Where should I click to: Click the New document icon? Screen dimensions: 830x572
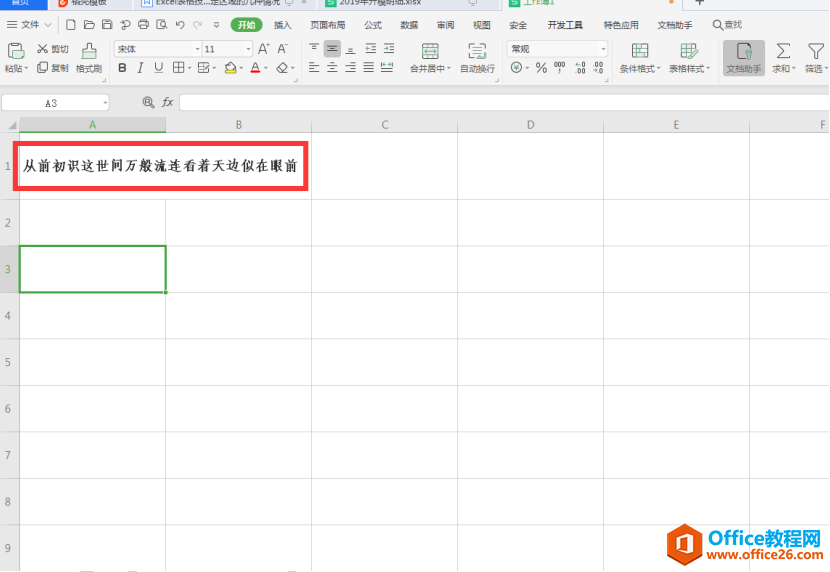(x=70, y=24)
